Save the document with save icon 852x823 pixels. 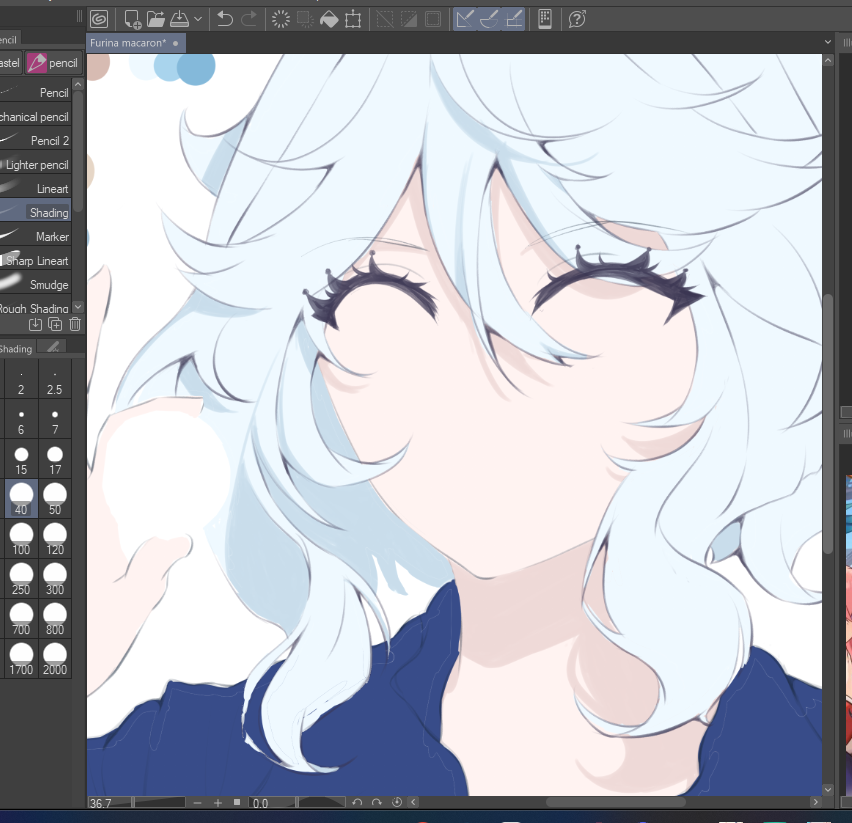tap(179, 20)
